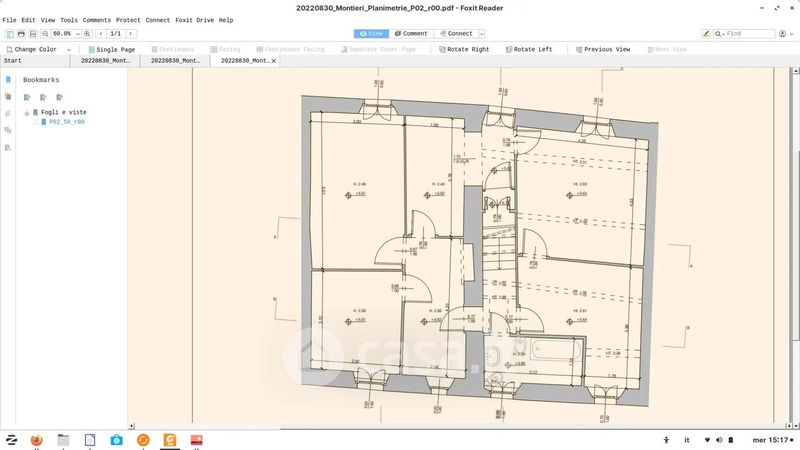Switch to the Start tab
Image resolution: width=800 pixels, height=450 pixels.
[x=13, y=61]
